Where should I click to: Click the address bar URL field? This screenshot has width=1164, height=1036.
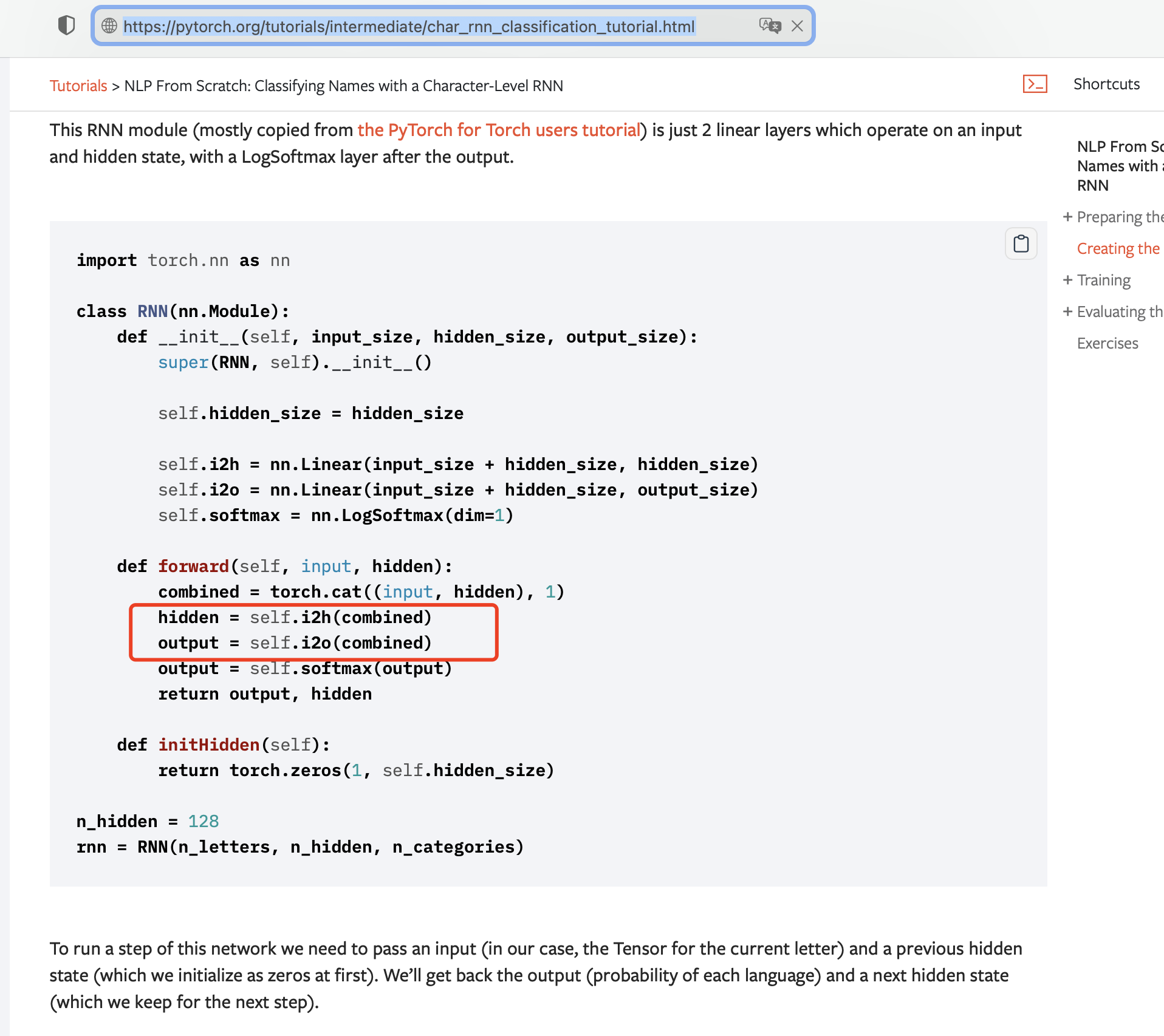click(x=407, y=26)
